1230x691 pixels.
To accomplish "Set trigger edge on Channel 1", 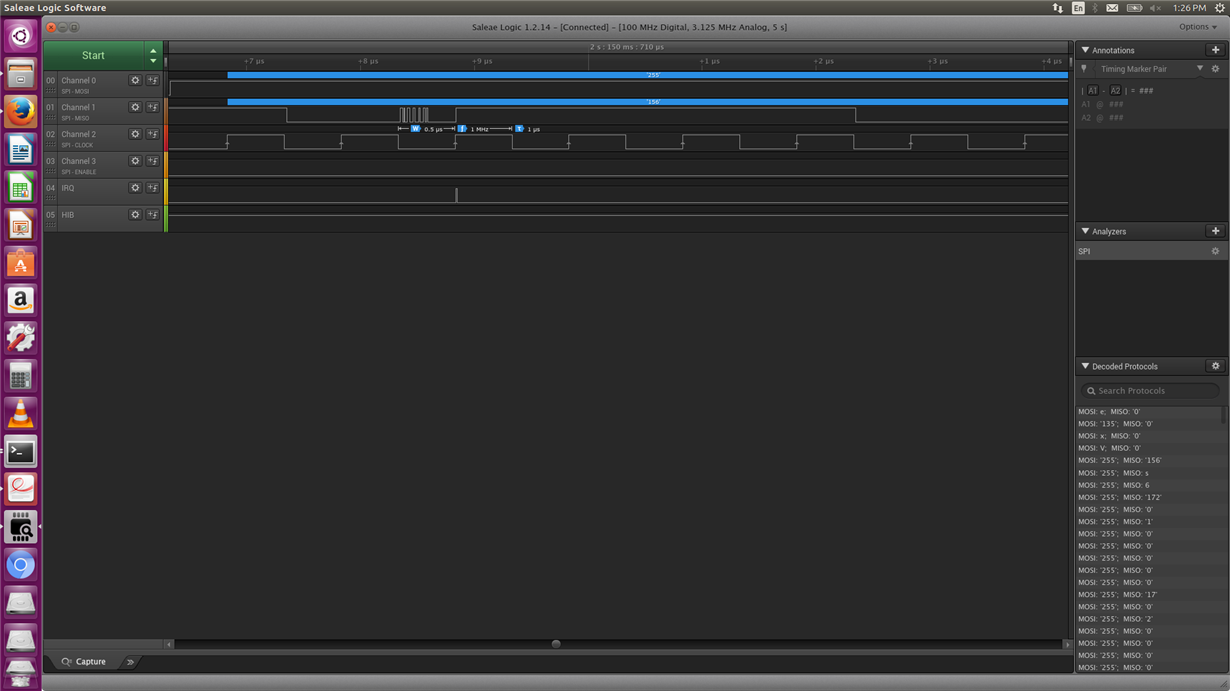I will 153,107.
